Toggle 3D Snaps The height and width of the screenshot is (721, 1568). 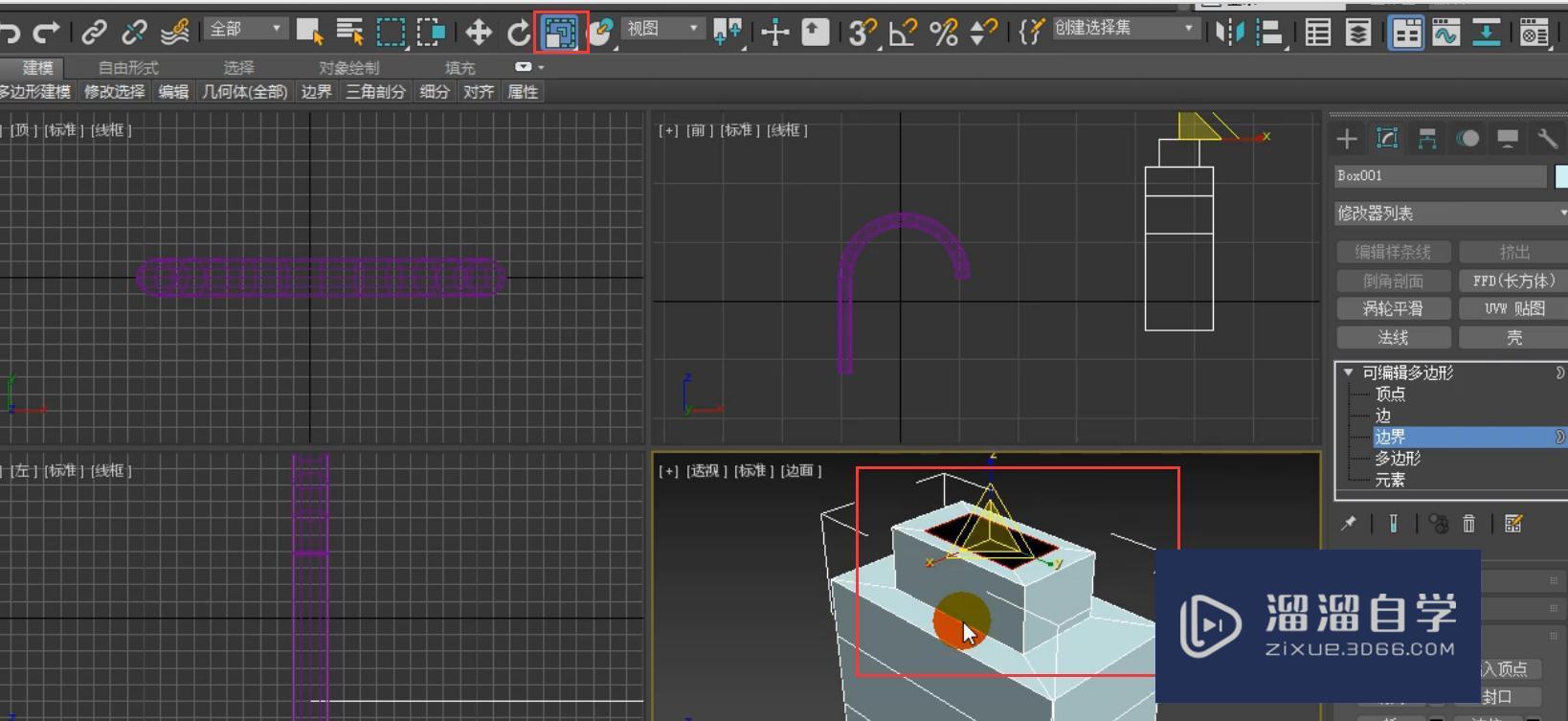pos(862,34)
